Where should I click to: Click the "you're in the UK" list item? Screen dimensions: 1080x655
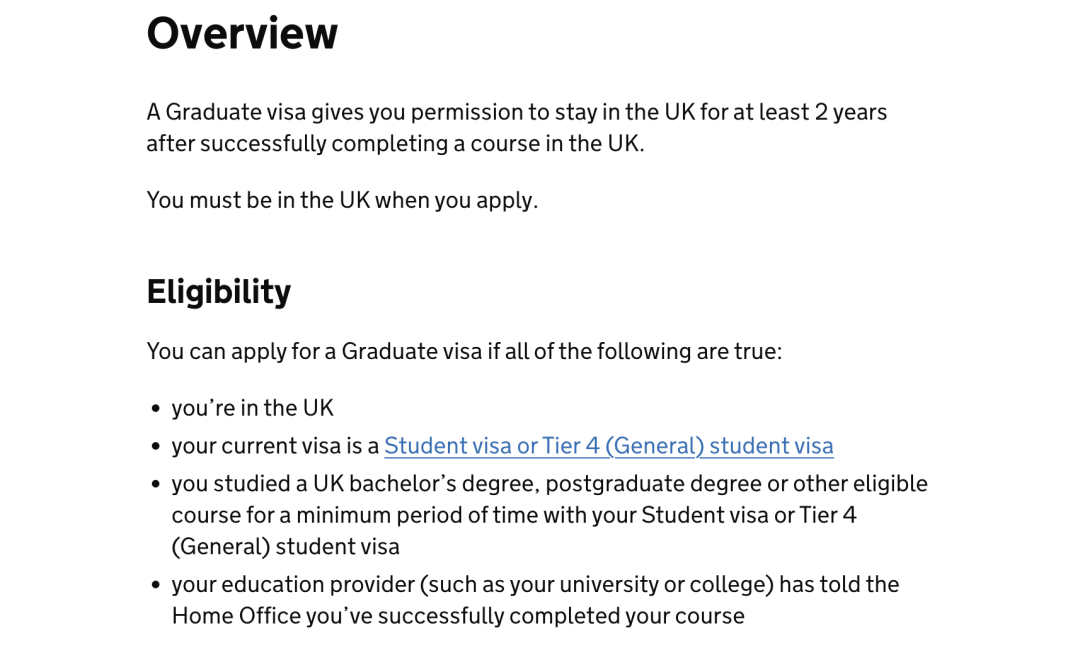[x=253, y=408]
